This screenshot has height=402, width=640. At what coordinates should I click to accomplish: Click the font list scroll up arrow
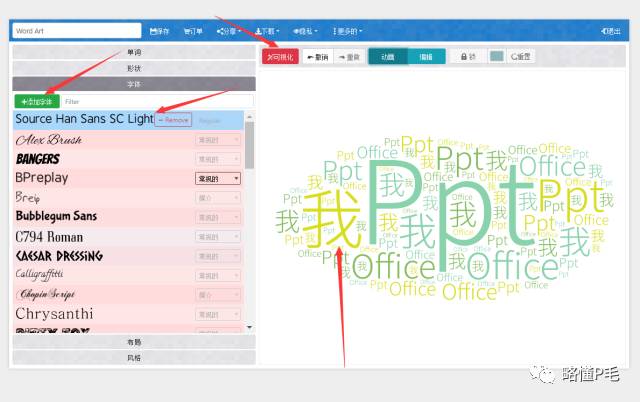click(249, 116)
